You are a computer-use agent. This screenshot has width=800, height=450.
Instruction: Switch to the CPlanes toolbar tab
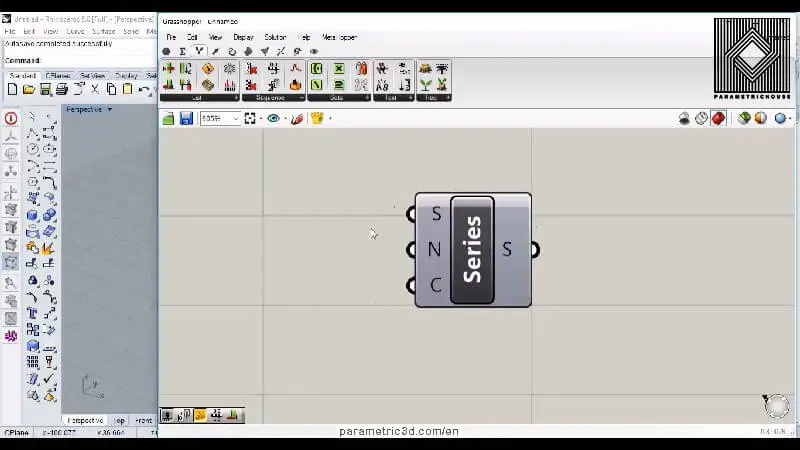(x=58, y=75)
